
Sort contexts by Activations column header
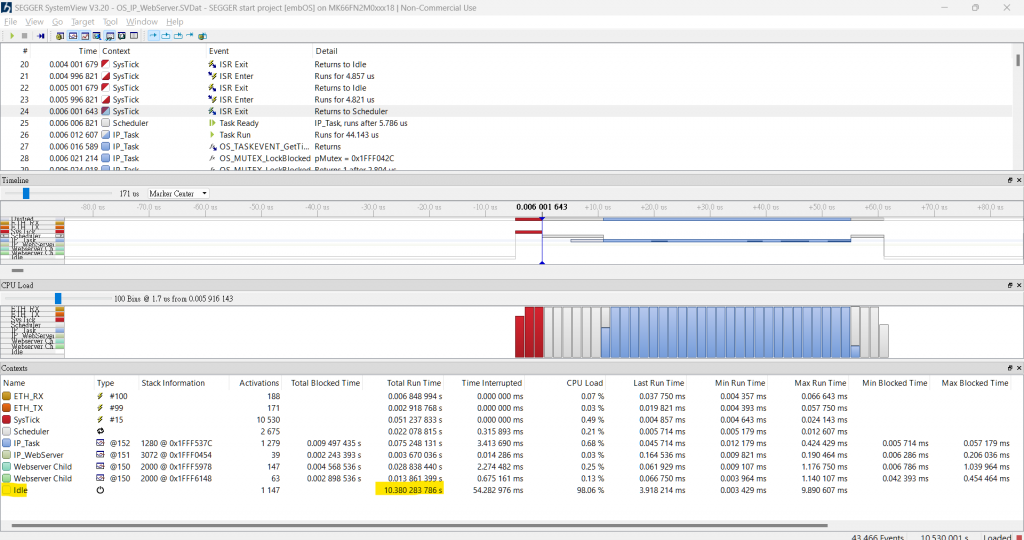(259, 383)
